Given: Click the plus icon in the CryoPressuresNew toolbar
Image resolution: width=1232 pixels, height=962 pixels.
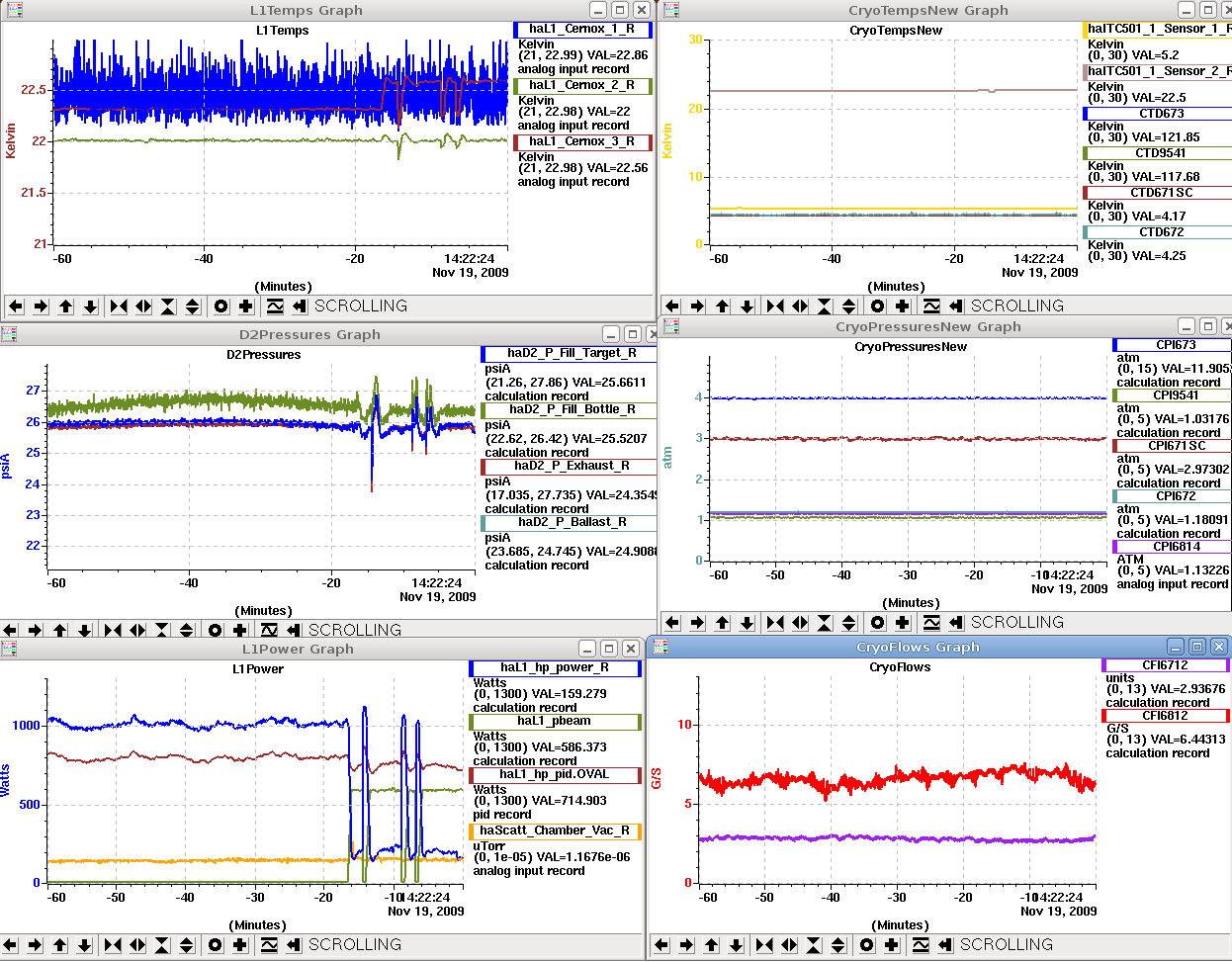Looking at the screenshot, I should [903, 623].
